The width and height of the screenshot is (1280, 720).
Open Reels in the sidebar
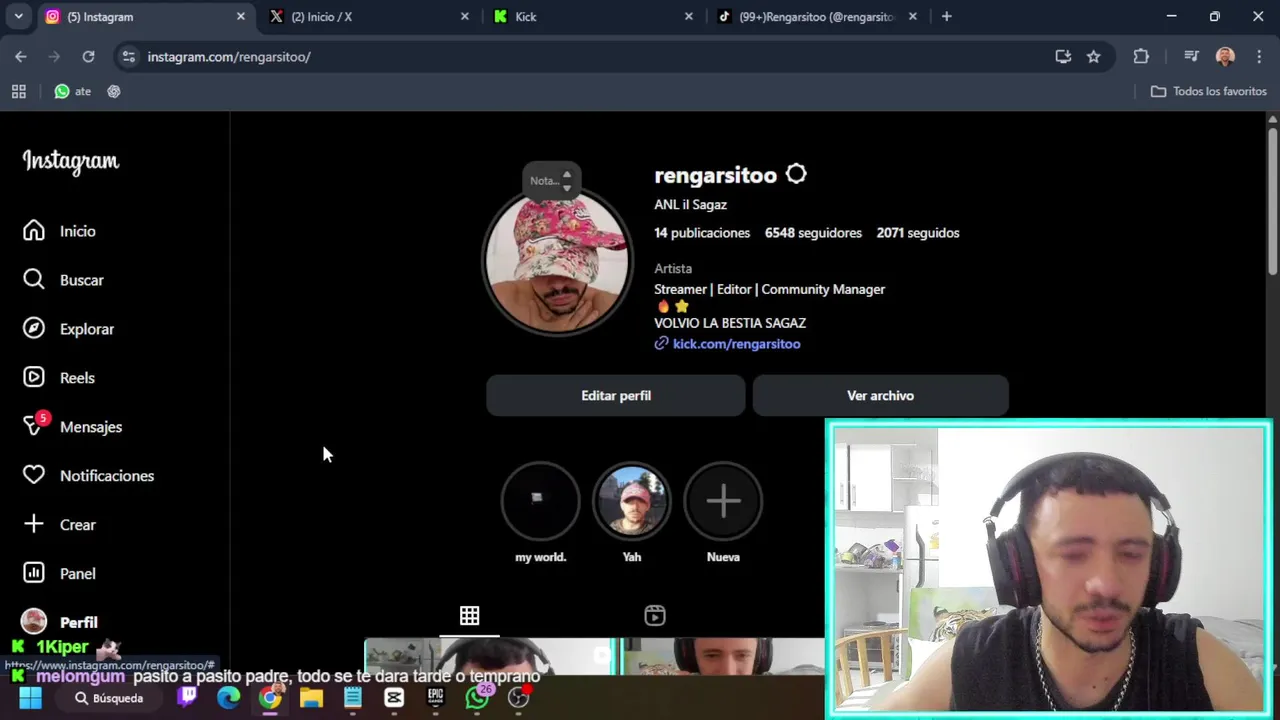pyautogui.click(x=59, y=378)
